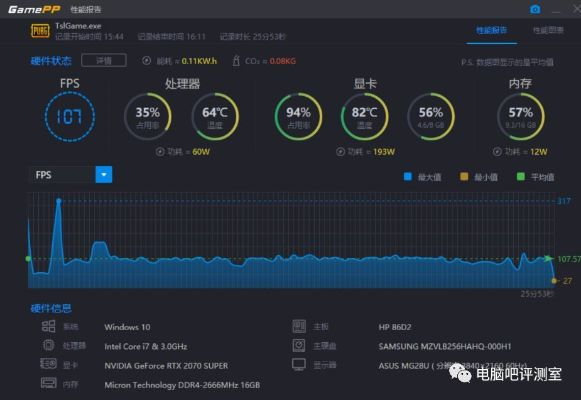Click the 25分53秒 duration label under chart

(x=537, y=294)
